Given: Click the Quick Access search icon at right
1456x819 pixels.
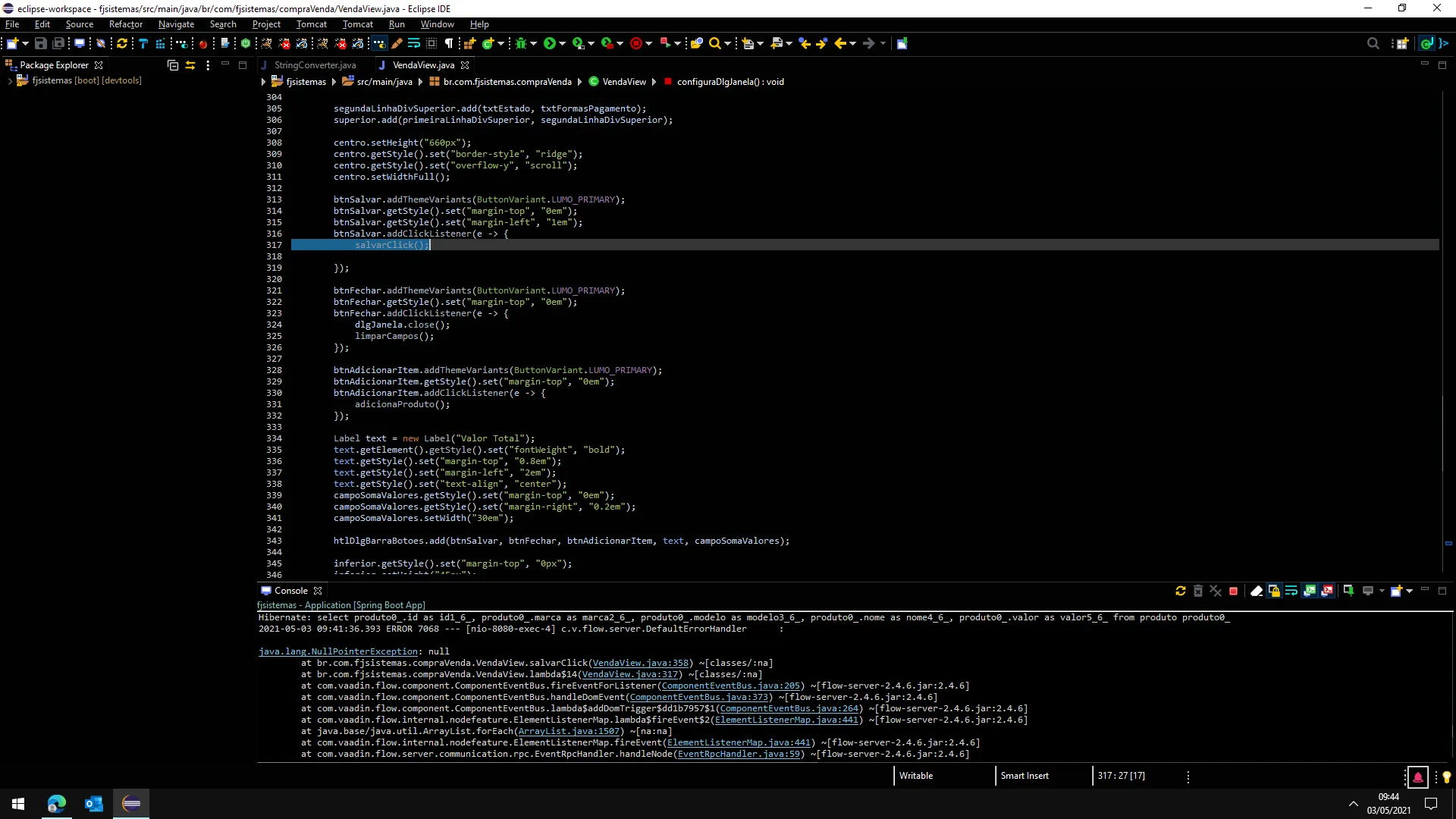Looking at the screenshot, I should (1373, 43).
